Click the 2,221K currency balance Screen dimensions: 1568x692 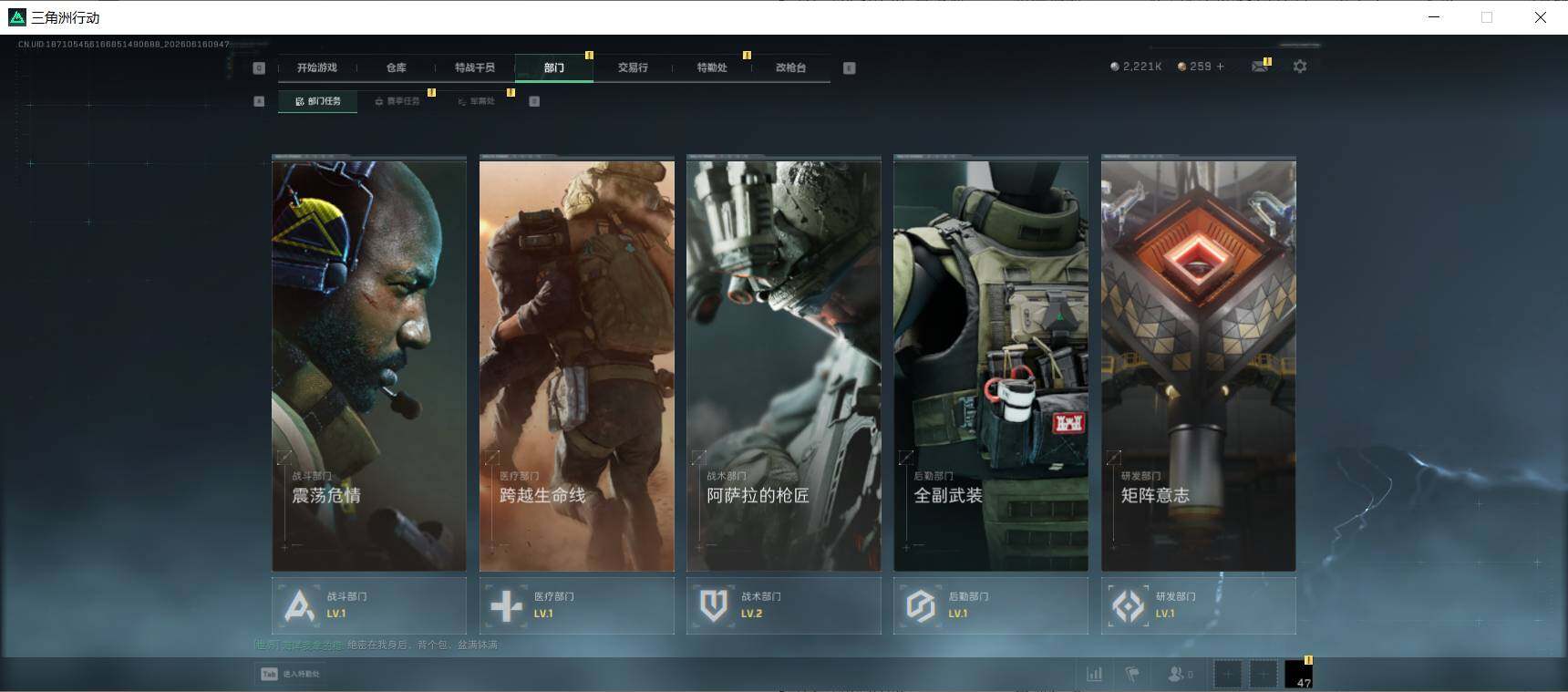coord(1142,67)
